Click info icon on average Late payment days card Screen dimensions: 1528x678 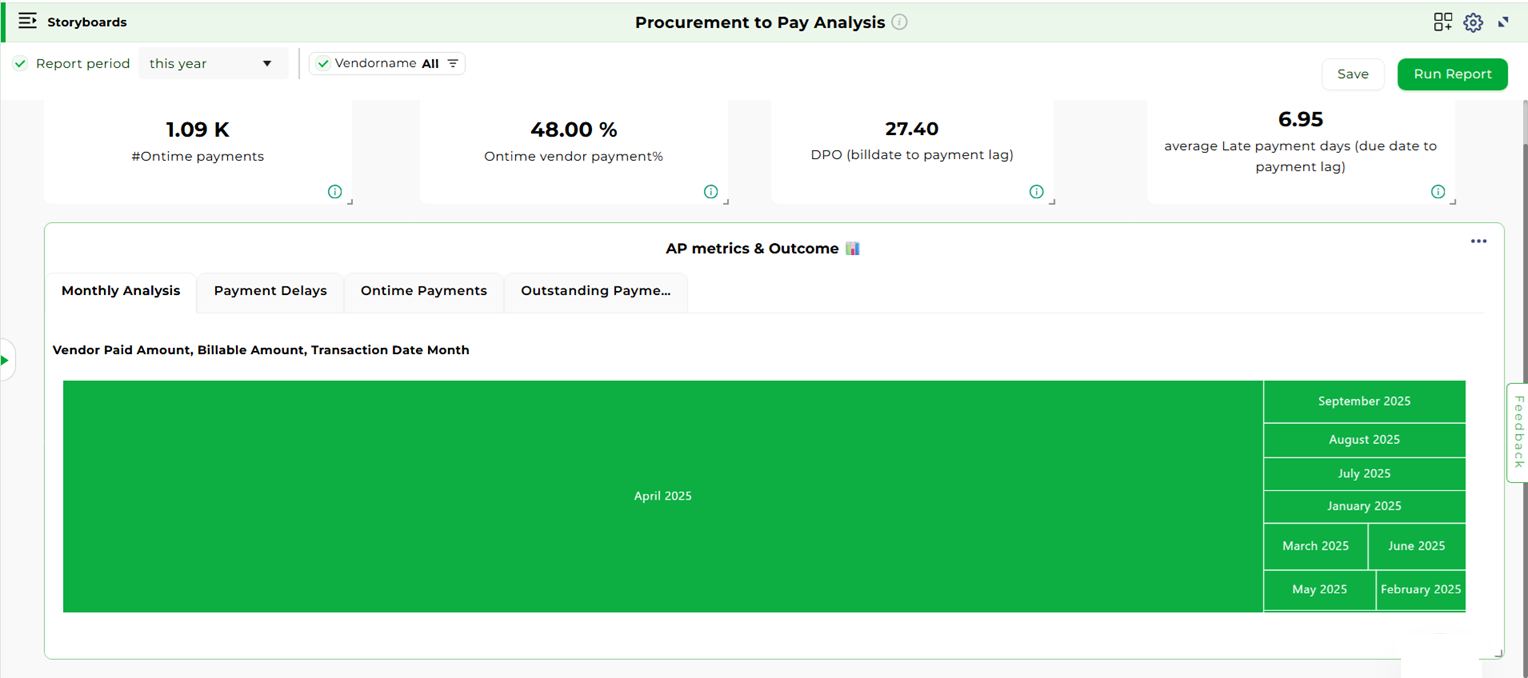pyautogui.click(x=1437, y=192)
